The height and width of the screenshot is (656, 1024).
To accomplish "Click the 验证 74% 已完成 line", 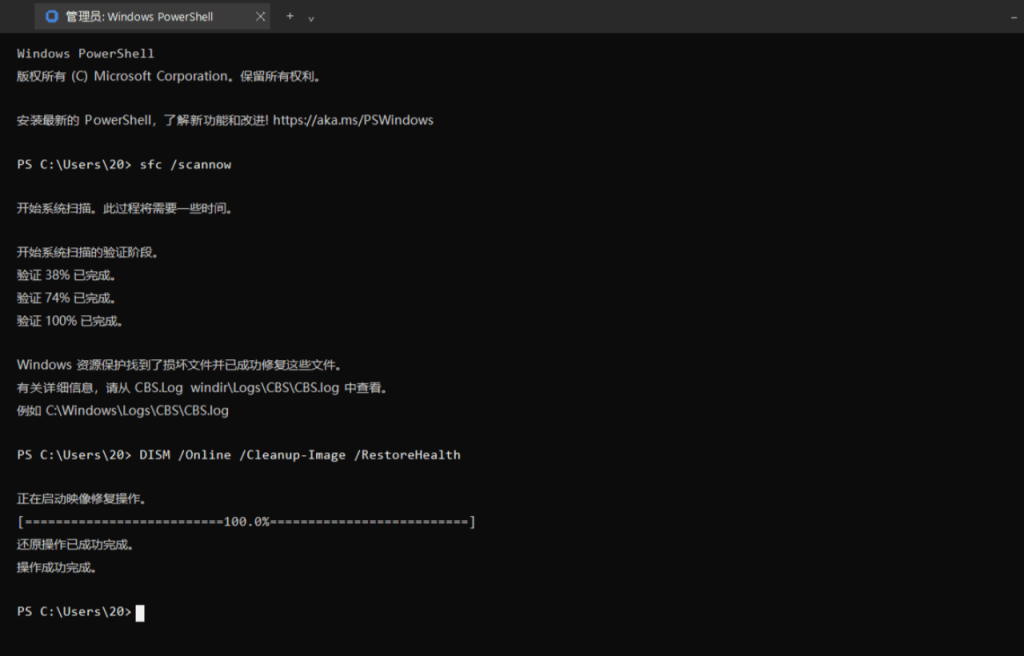I will point(67,298).
